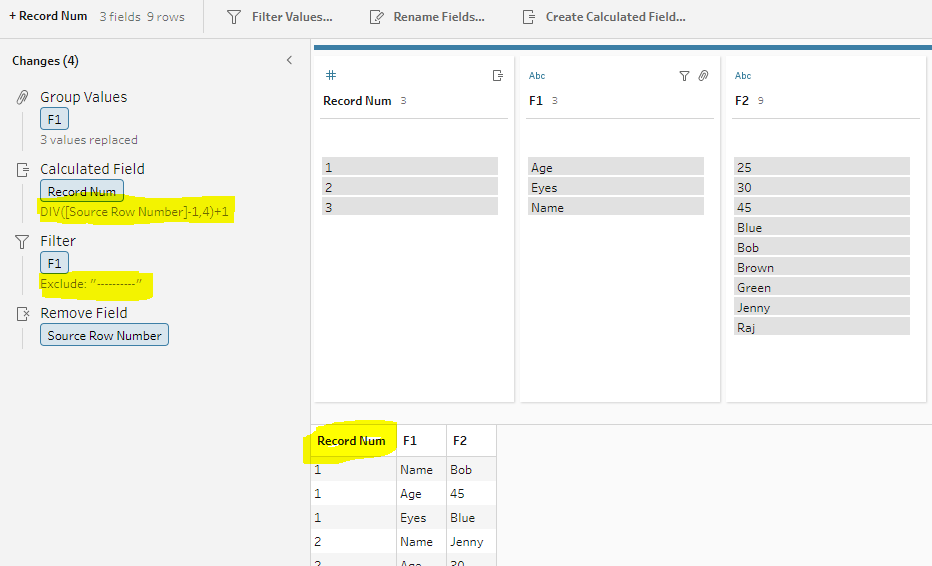Click the Source Row Number field pill
The image size is (932, 566).
click(x=104, y=336)
